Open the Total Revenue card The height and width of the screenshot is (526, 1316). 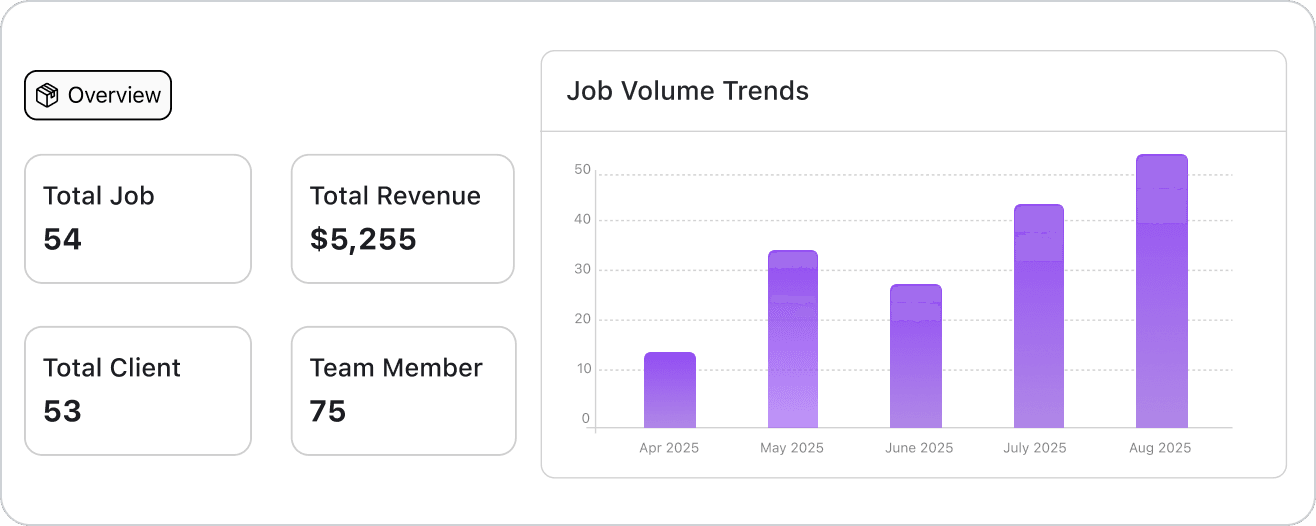click(403, 218)
